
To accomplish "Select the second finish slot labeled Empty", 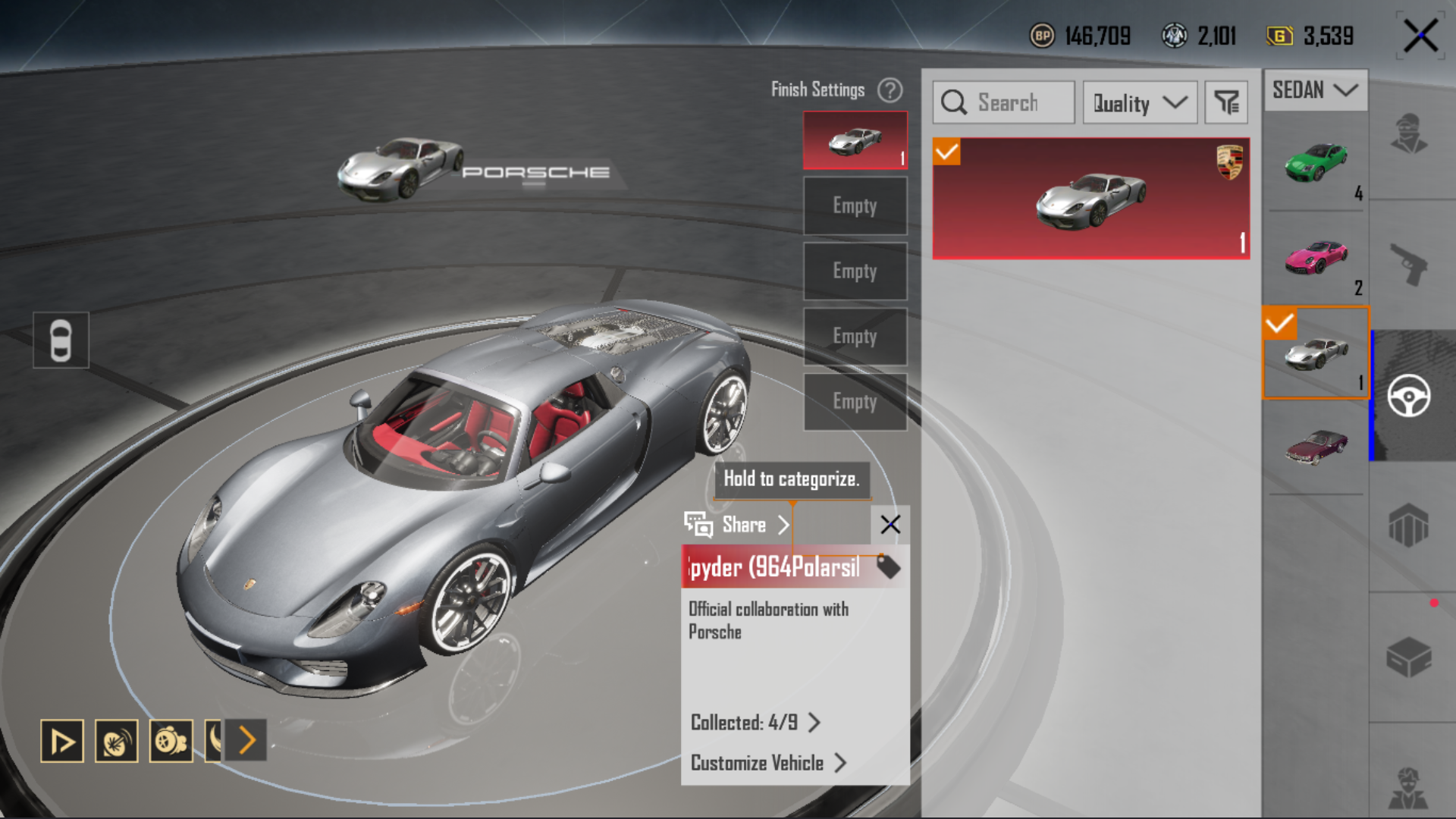I will coord(855,206).
